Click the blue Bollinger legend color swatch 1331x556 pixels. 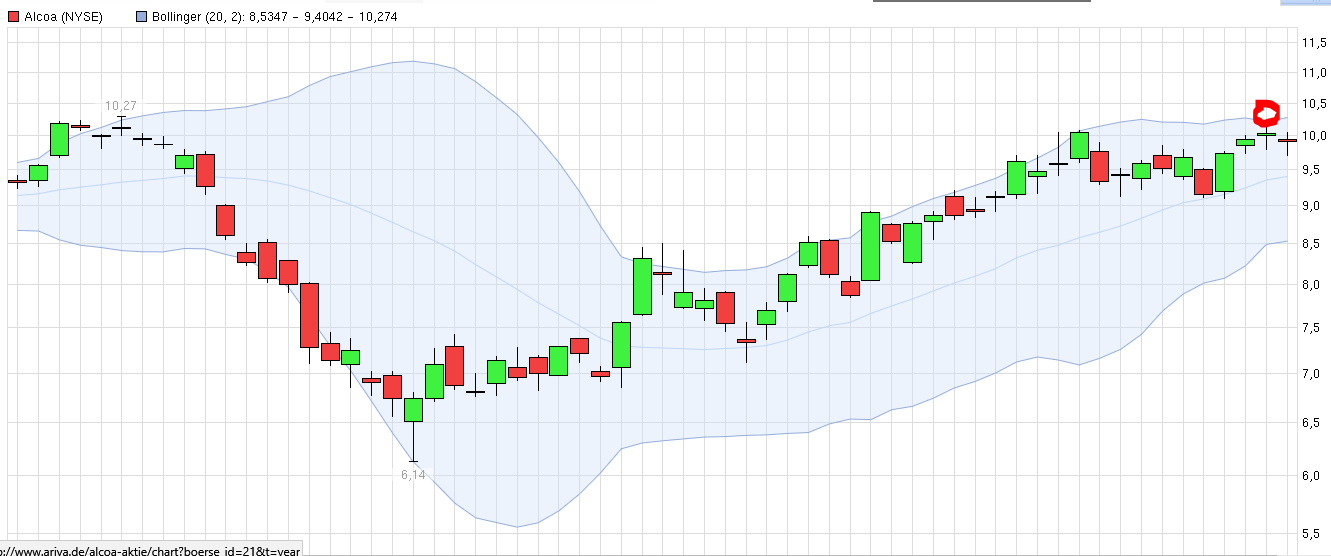[x=141, y=17]
